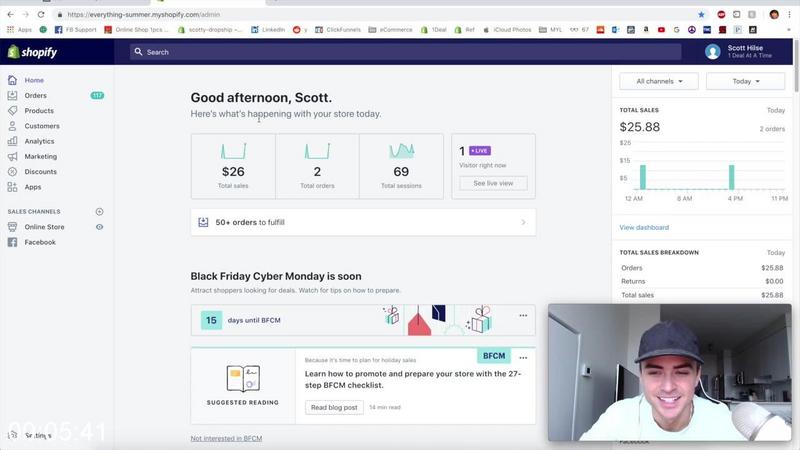Select Discounts in the sidebar menu

(41, 172)
